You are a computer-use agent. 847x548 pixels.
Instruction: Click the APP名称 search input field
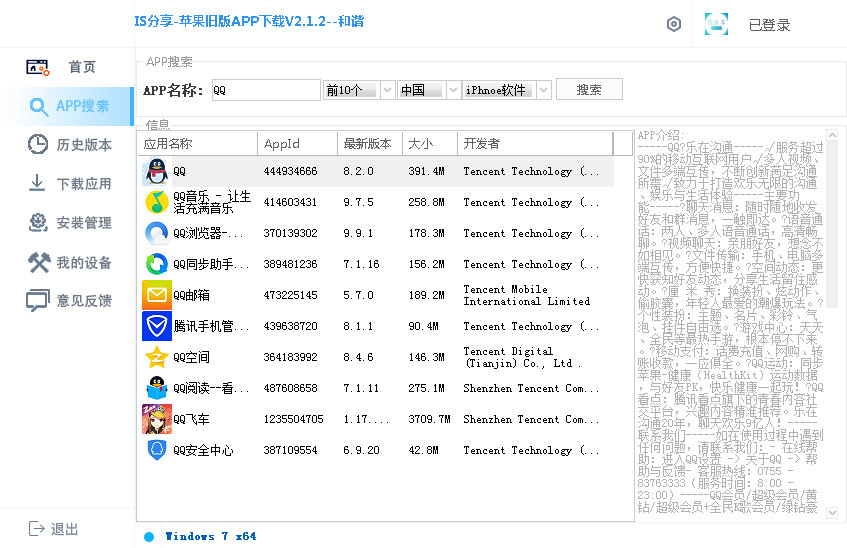[x=266, y=90]
